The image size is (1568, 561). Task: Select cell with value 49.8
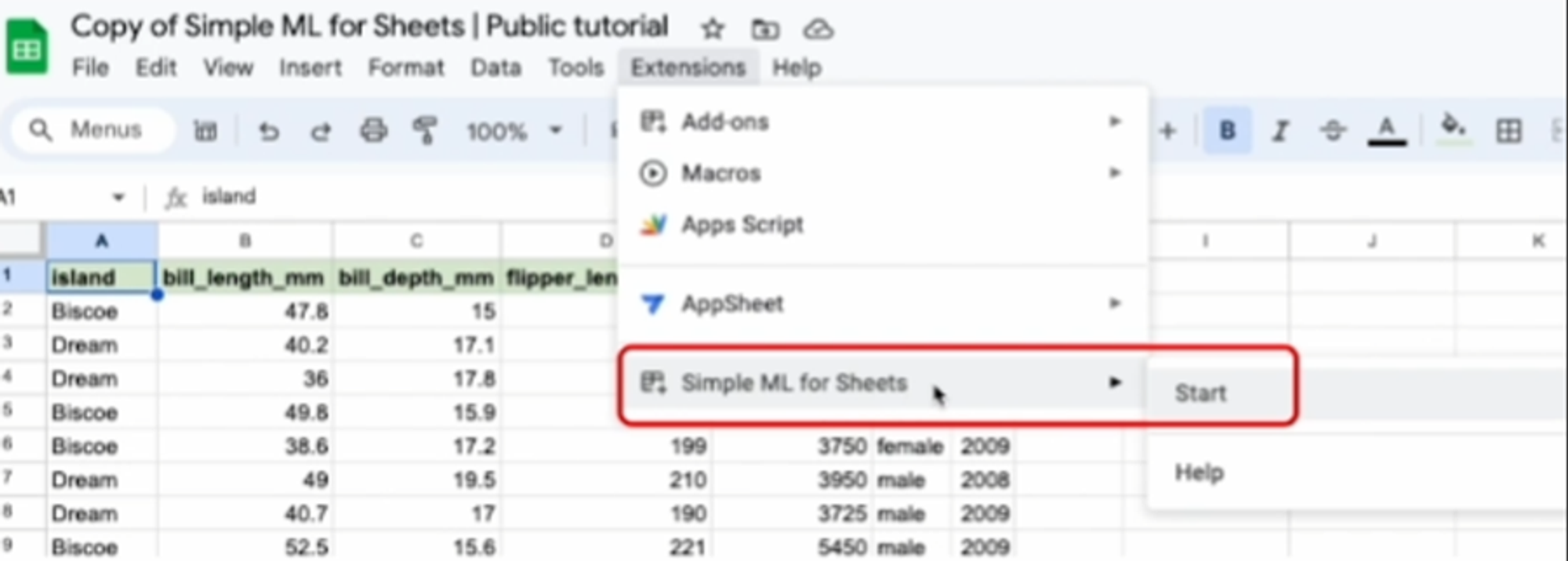pyautogui.click(x=245, y=412)
